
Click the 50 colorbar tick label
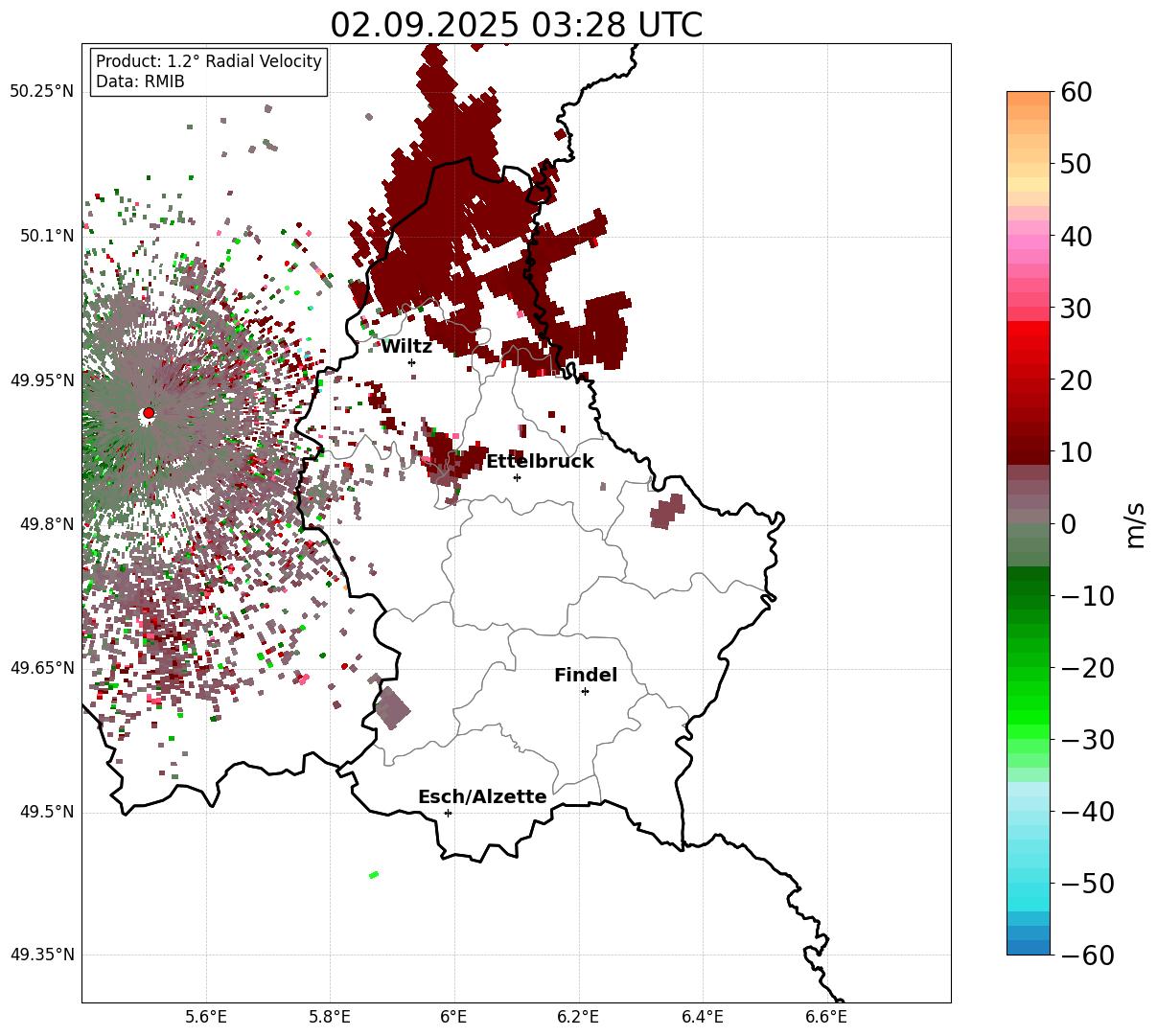[1076, 164]
